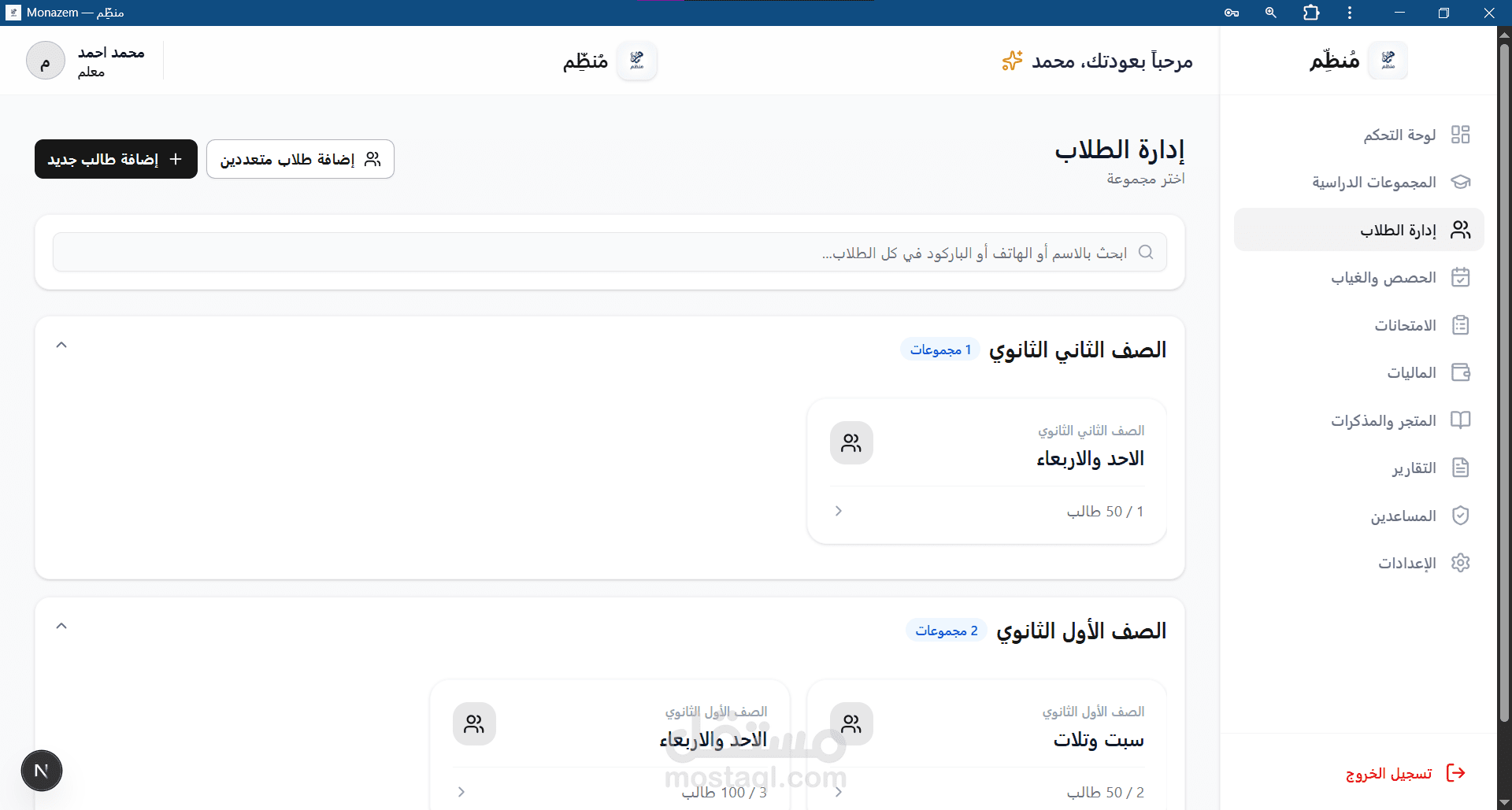The height and width of the screenshot is (810, 1512).
Task: Click تسجيل الخروج logout link
Action: [1389, 774]
